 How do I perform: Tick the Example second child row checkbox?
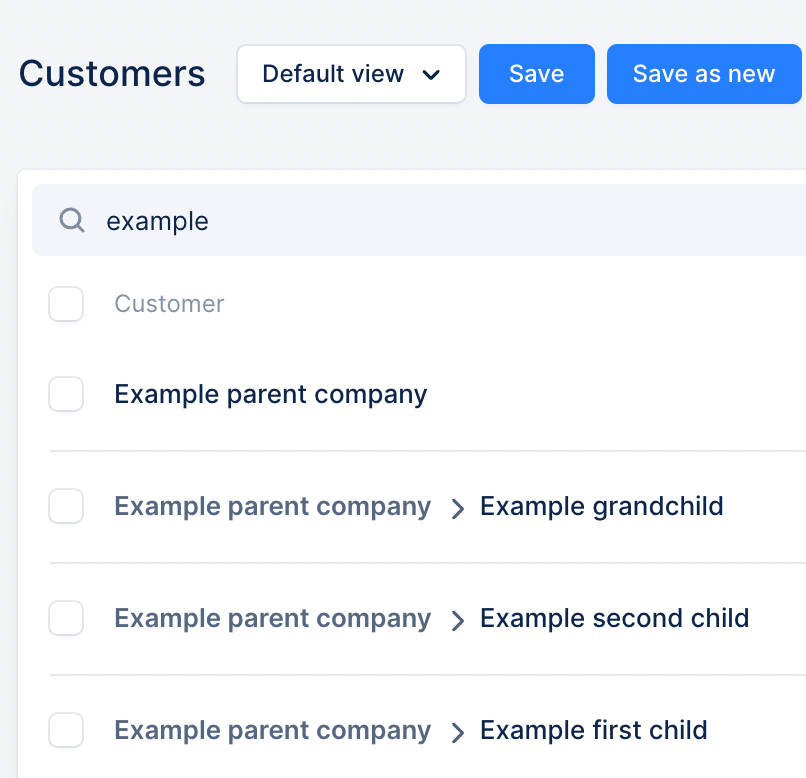pyautogui.click(x=66, y=618)
